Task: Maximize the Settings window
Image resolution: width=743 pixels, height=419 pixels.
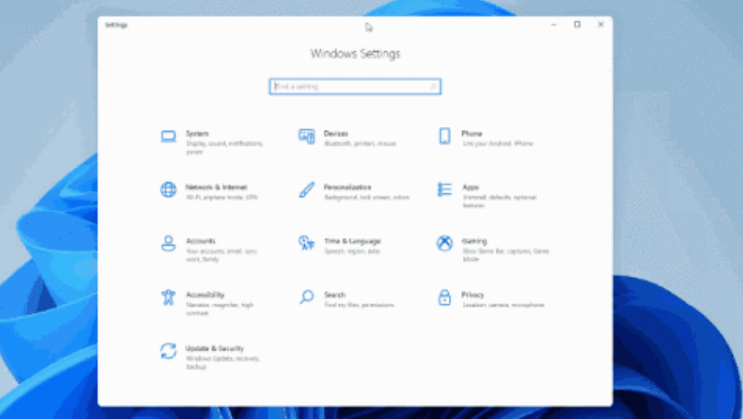Action: (x=577, y=25)
